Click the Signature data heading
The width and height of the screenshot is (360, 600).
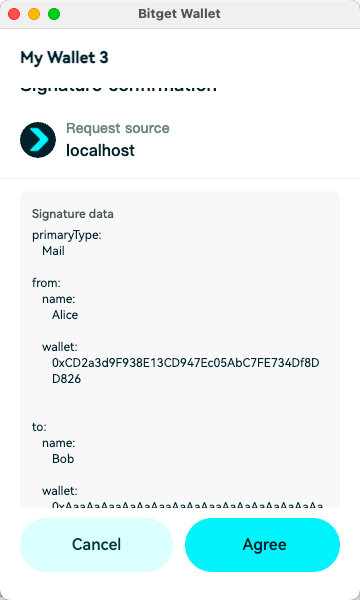click(73, 214)
